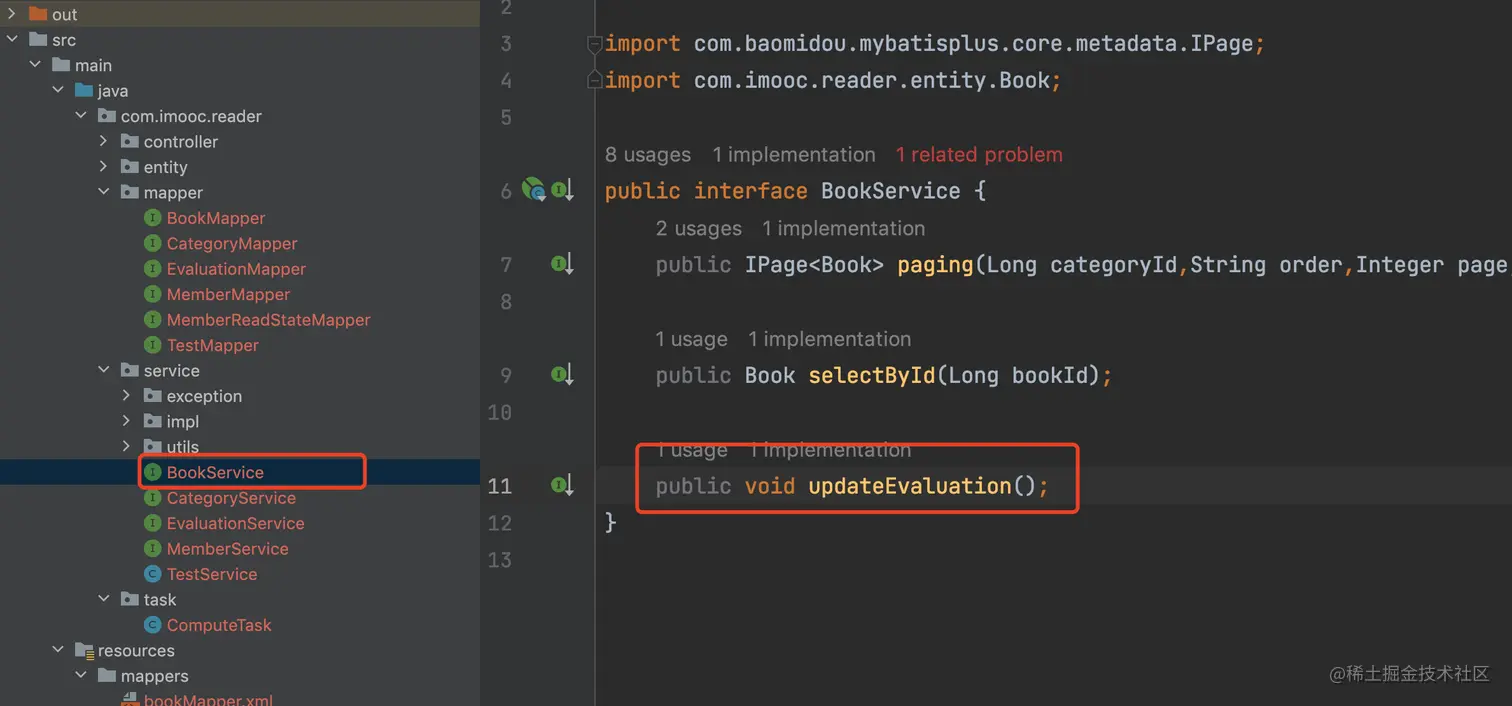Click BookMapper's interface icon

click(x=153, y=218)
